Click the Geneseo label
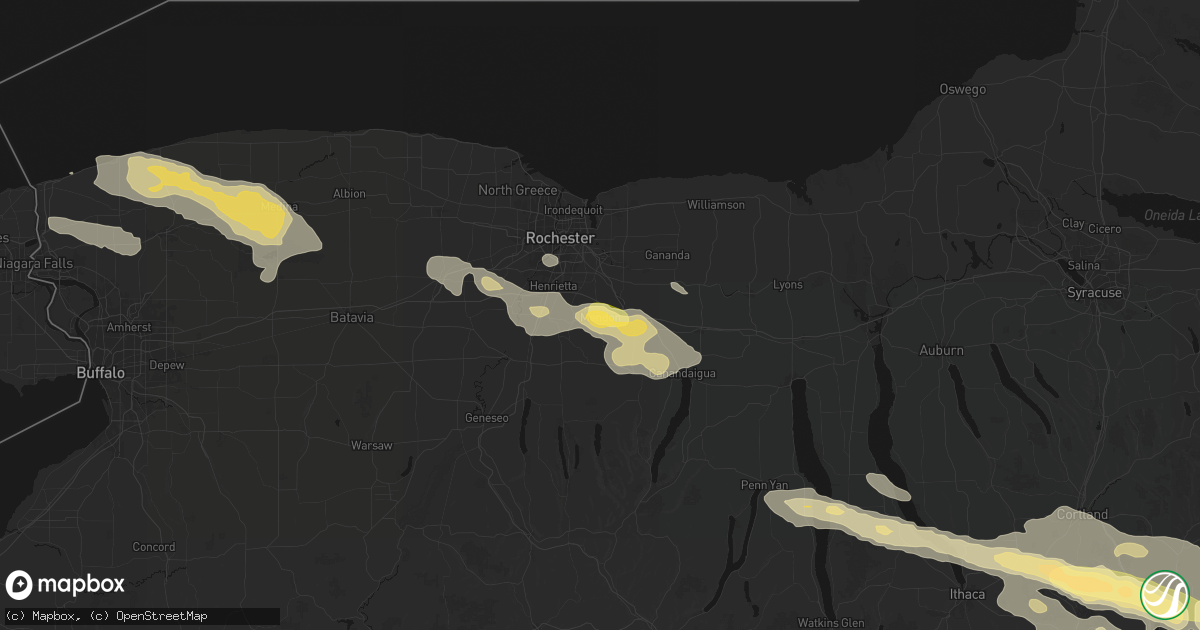 (489, 417)
